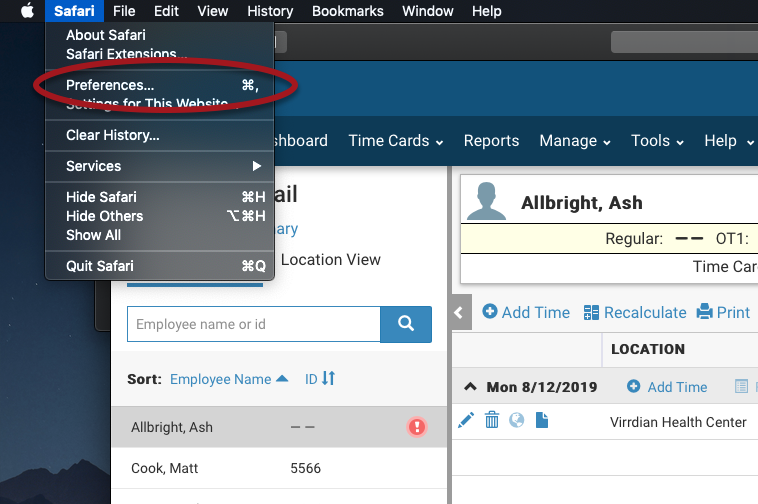Select Clear History
758x504 pixels.
click(160, 135)
